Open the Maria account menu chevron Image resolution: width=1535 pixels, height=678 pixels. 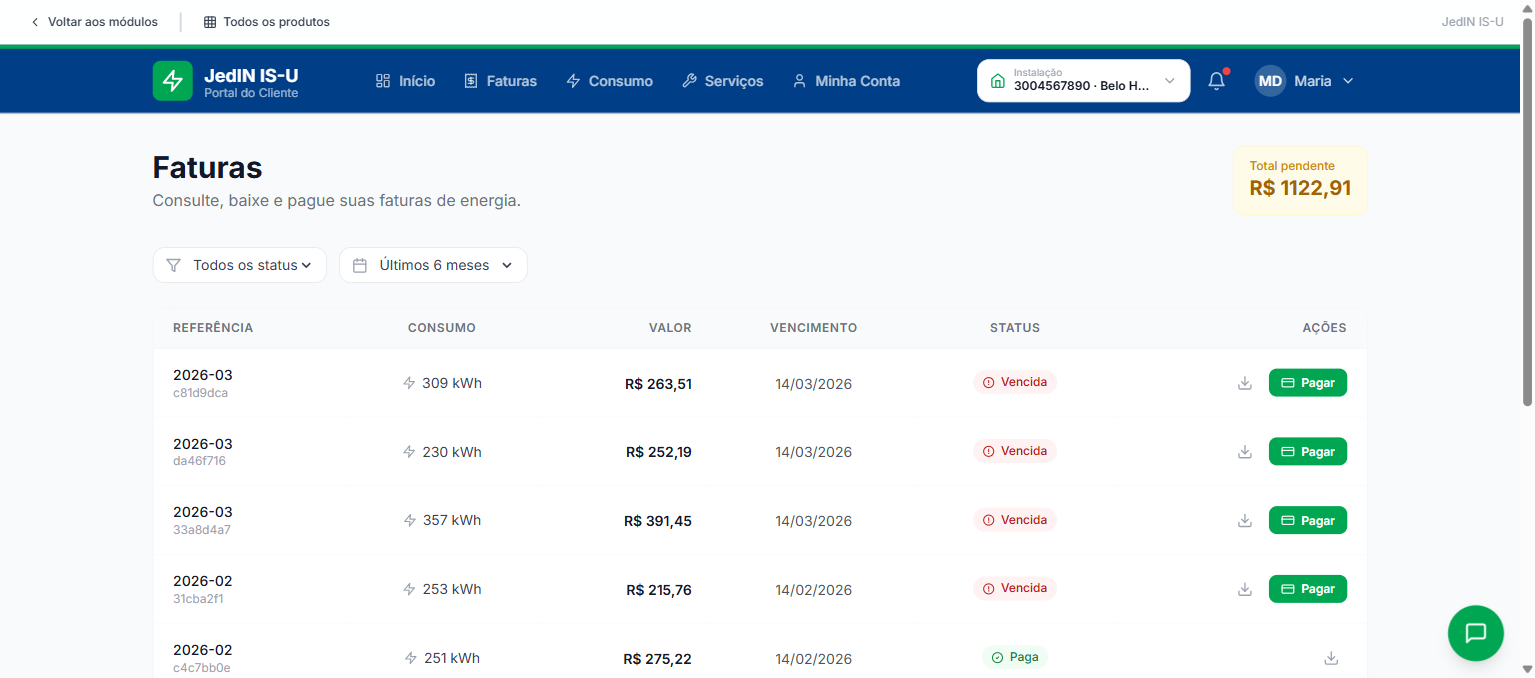pyautogui.click(x=1348, y=81)
